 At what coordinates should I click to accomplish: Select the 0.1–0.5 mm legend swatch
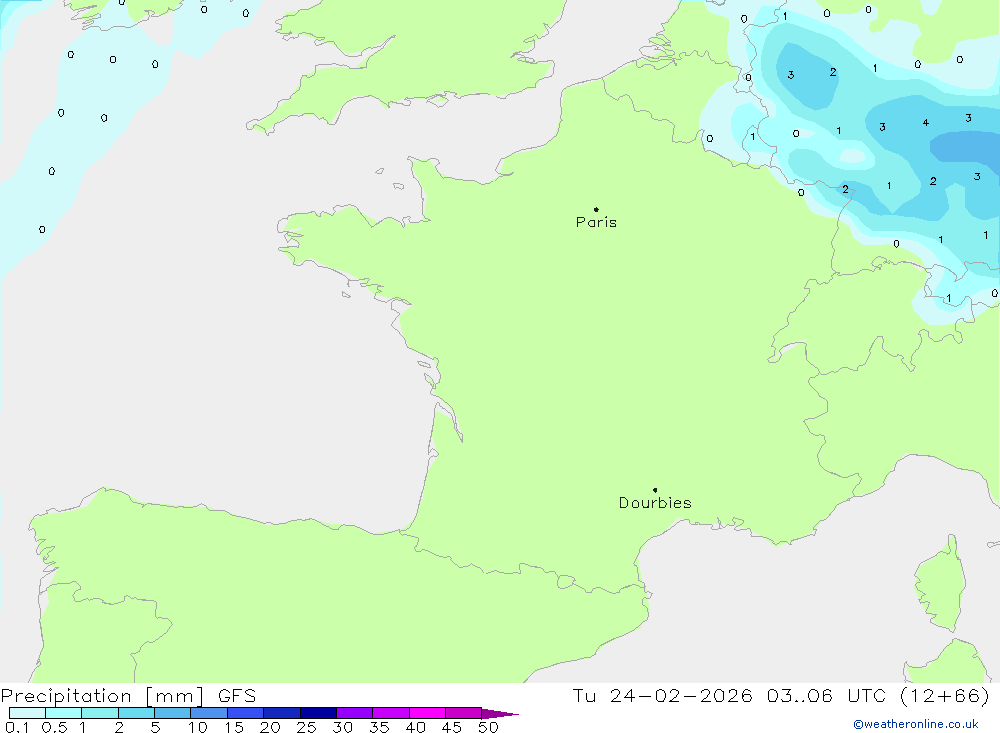pyautogui.click(x=27, y=713)
